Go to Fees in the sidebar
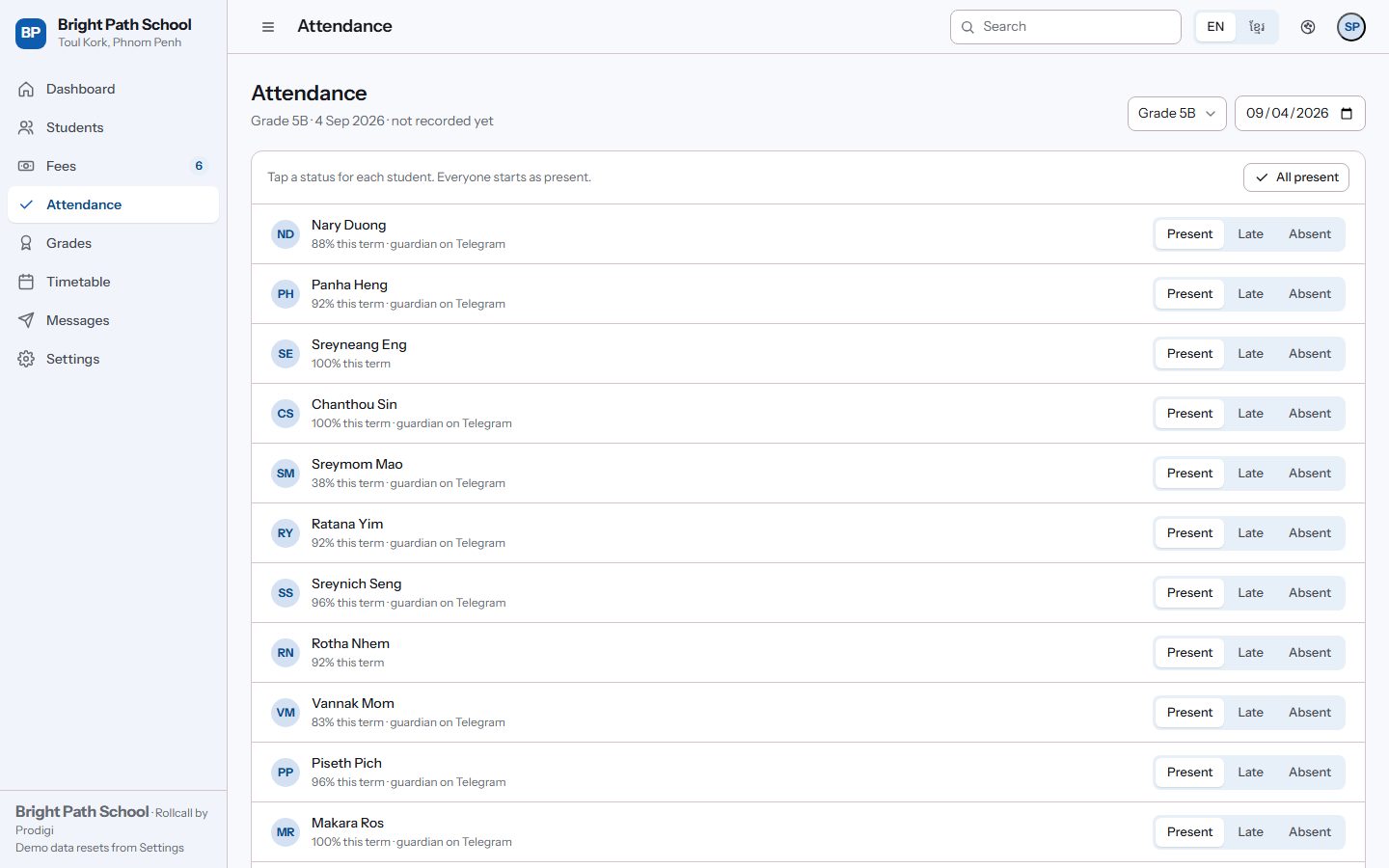Image resolution: width=1389 pixels, height=868 pixels. (x=113, y=166)
